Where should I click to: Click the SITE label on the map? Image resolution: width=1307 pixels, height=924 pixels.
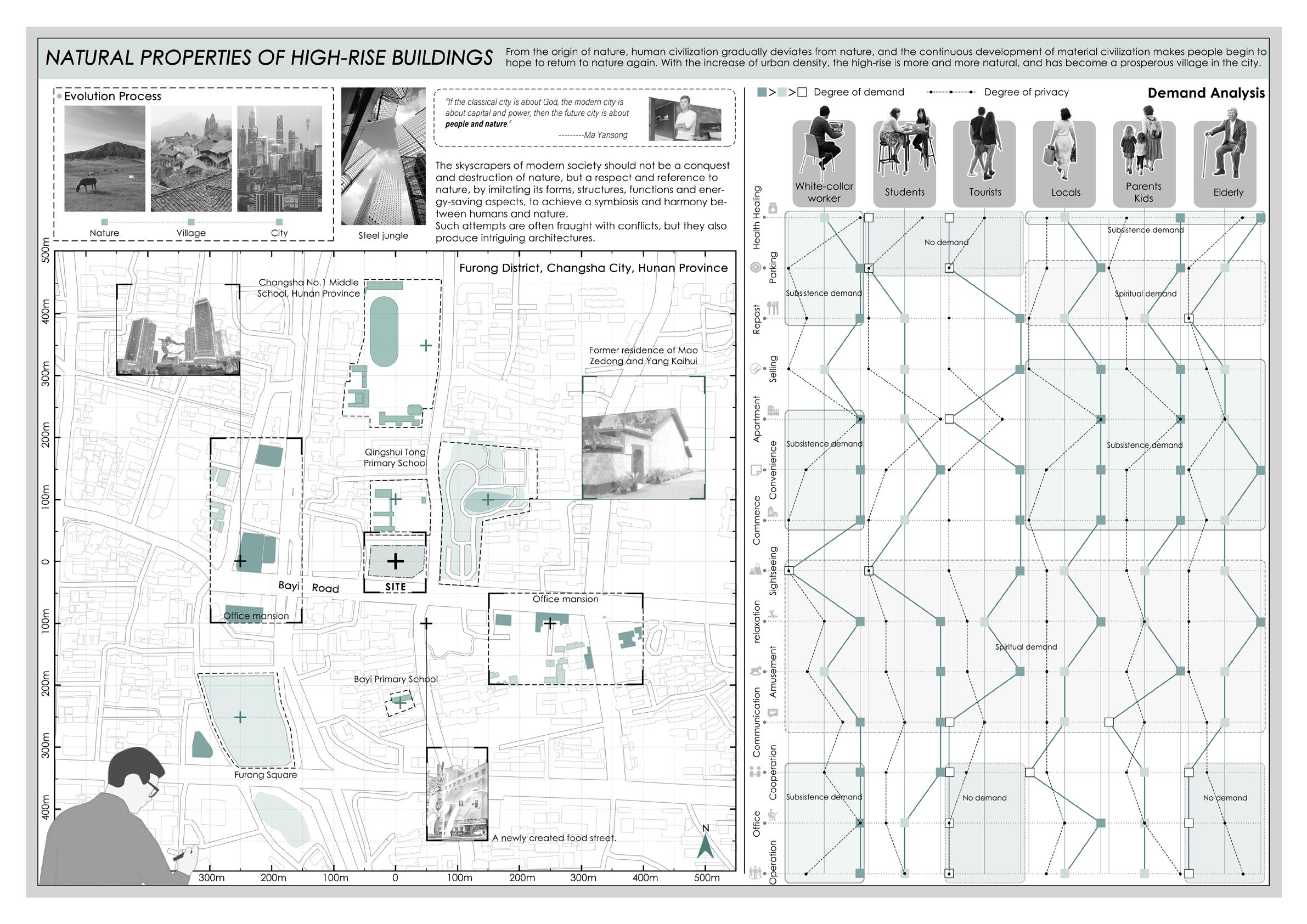[395, 587]
